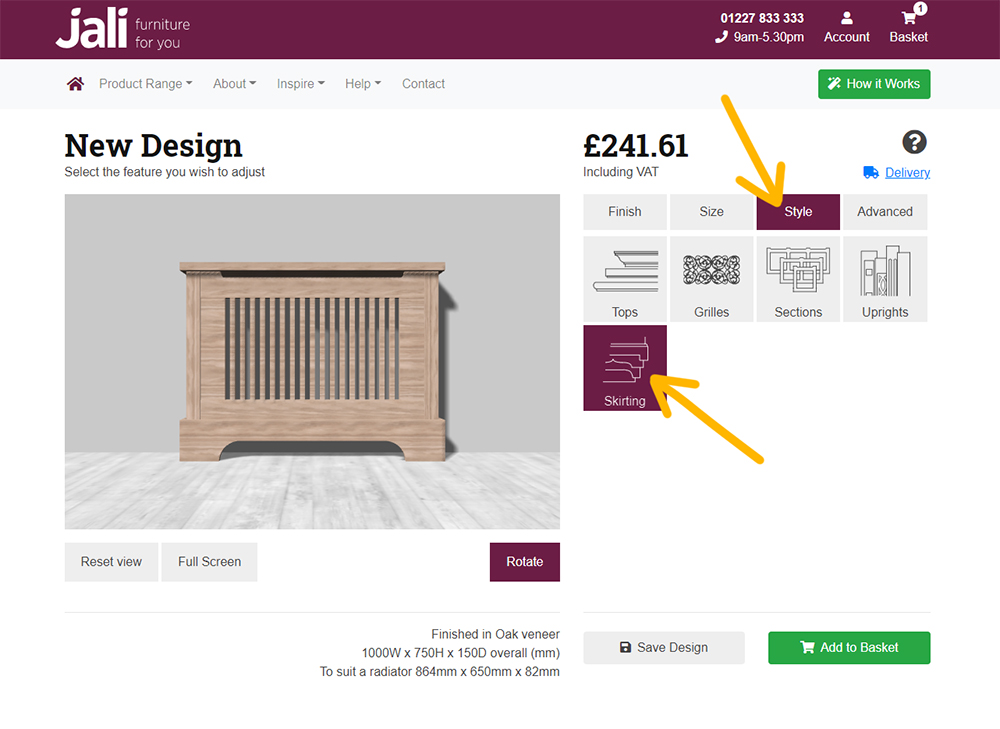Click the '1000W x 750H x 150D overall (mm)' text
The height and width of the screenshot is (729, 1000).
[460, 653]
